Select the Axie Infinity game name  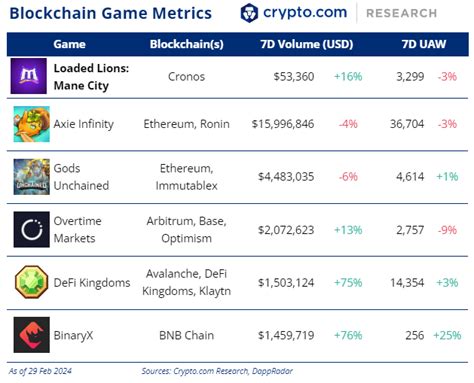(x=84, y=124)
